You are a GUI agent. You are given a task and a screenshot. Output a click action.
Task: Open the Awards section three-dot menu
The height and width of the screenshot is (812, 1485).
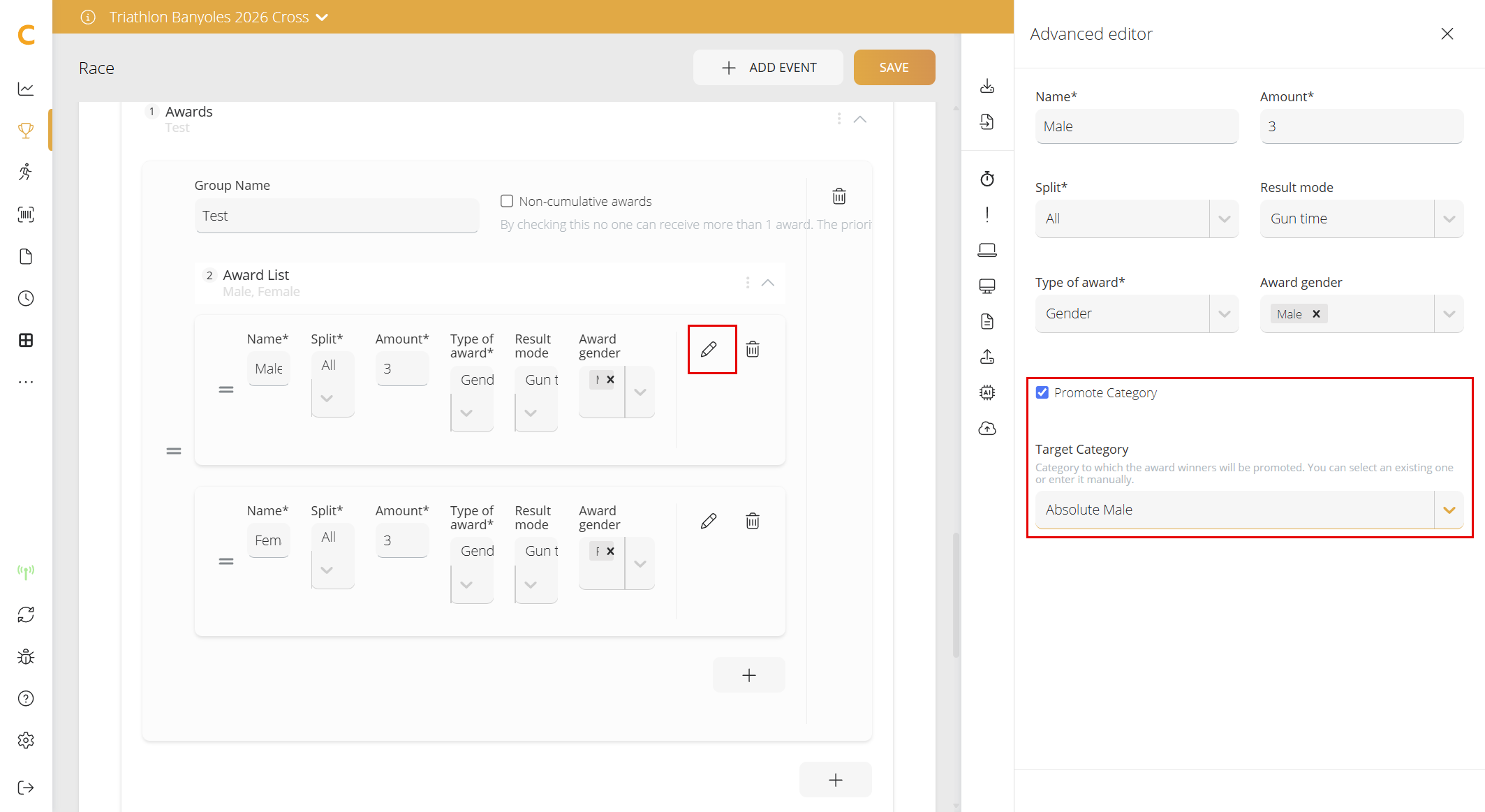[x=839, y=119]
